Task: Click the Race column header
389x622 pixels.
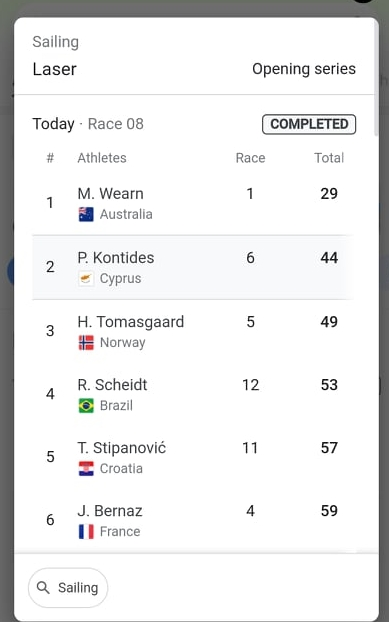Action: [250, 158]
